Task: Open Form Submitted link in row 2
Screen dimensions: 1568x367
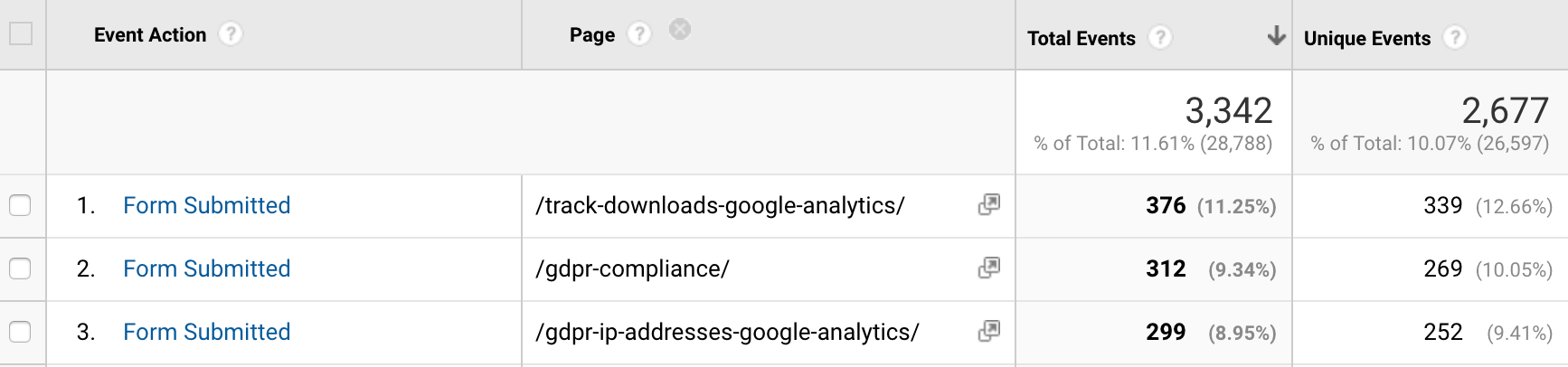Action: [x=206, y=268]
